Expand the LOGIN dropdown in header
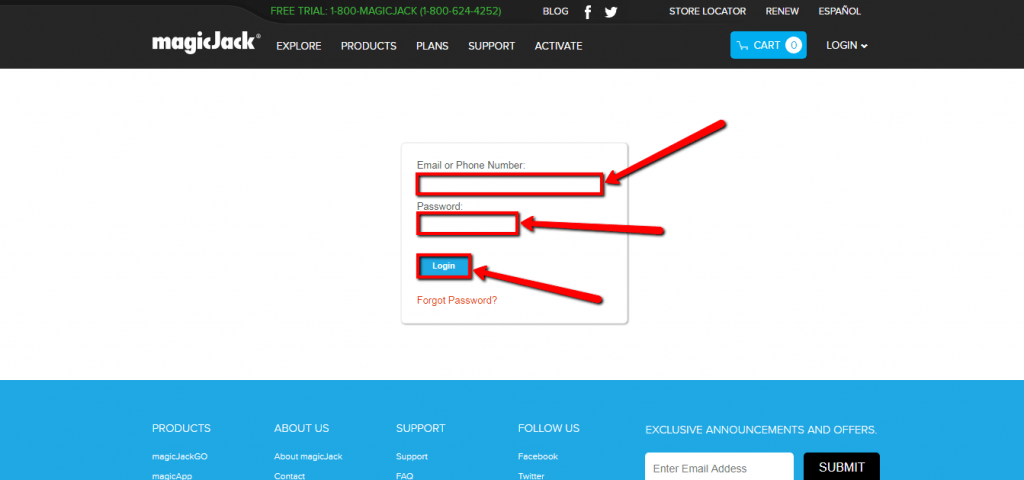Screen dimensions: 1024x480 (x=846, y=45)
